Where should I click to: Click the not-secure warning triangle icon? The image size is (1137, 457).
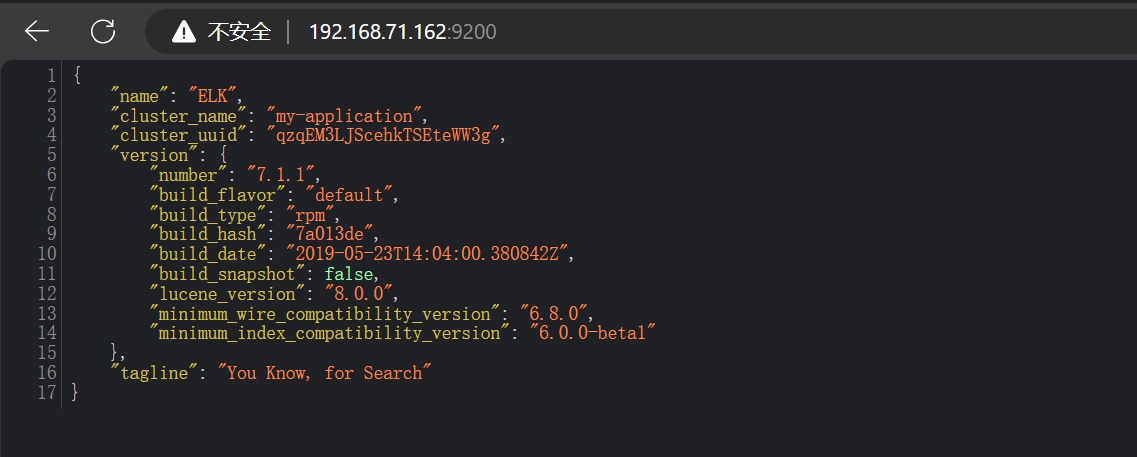(184, 31)
